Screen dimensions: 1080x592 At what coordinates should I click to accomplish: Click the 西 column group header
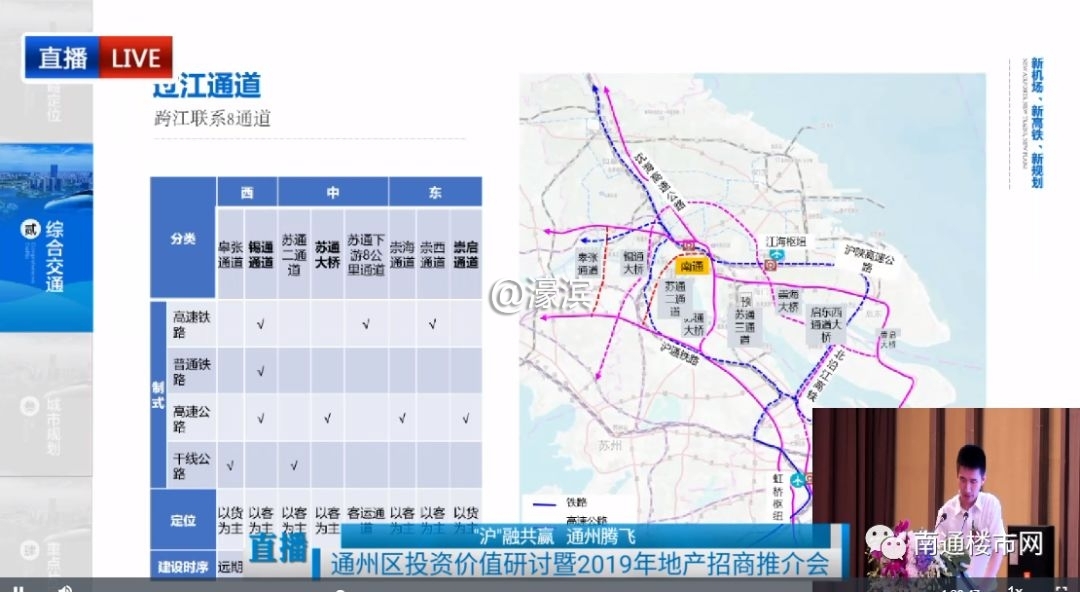click(x=247, y=192)
